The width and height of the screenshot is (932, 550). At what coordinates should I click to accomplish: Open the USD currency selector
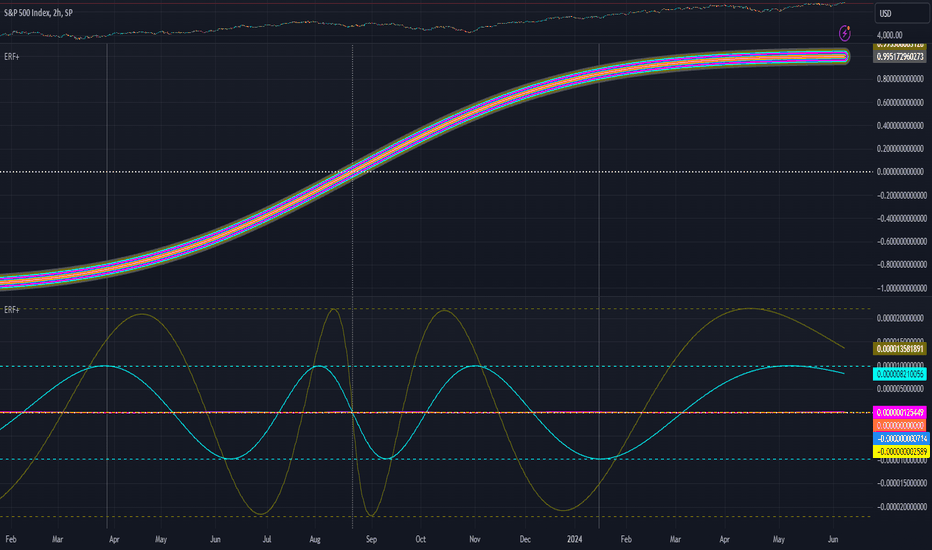902,13
